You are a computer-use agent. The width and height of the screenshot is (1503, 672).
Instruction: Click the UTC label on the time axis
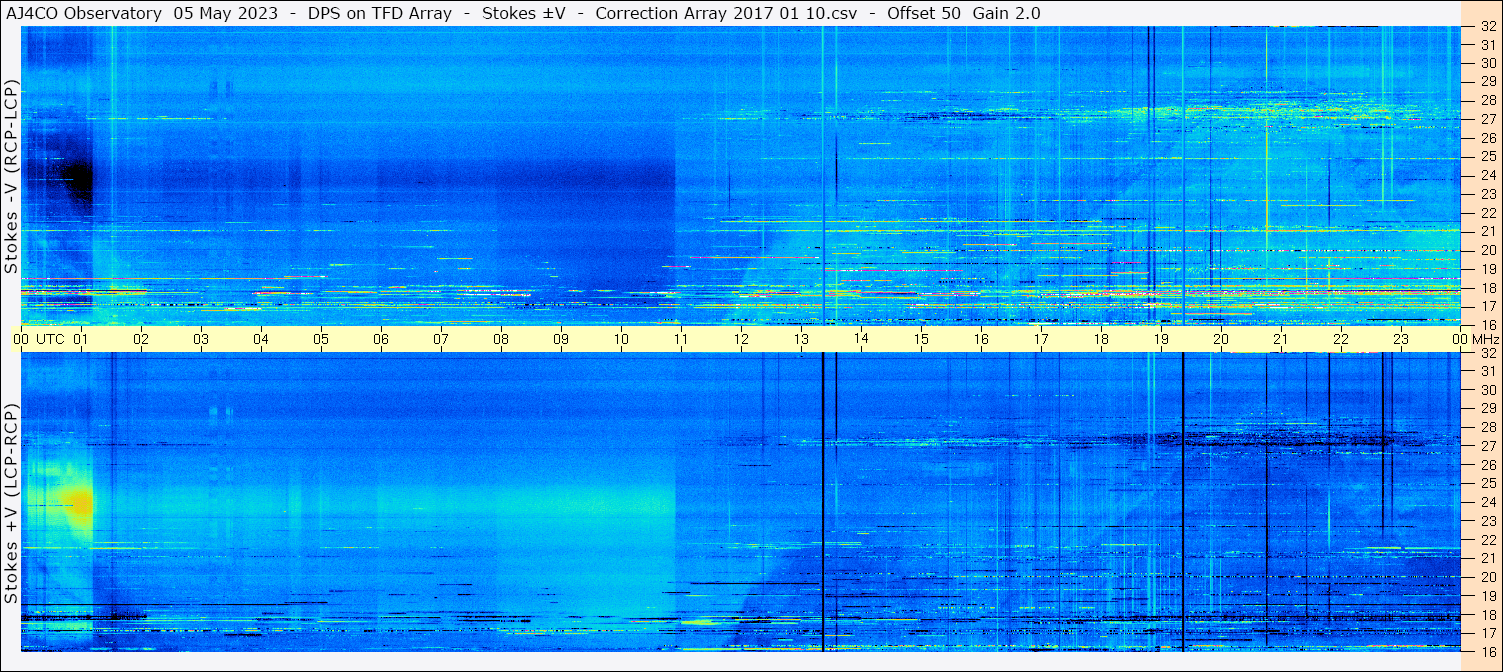point(51,339)
